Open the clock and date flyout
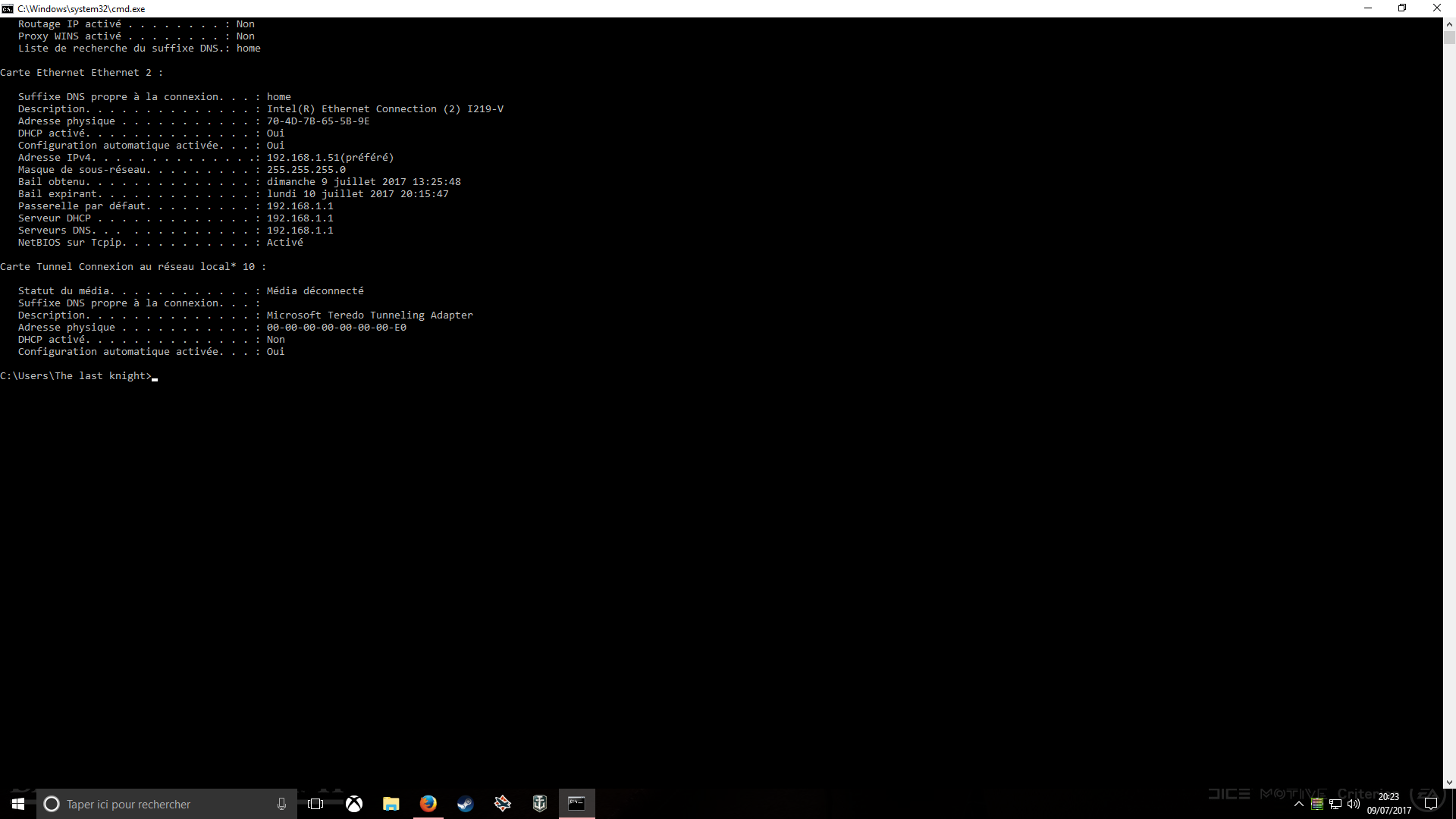This screenshot has width=1456, height=819. tap(1389, 804)
